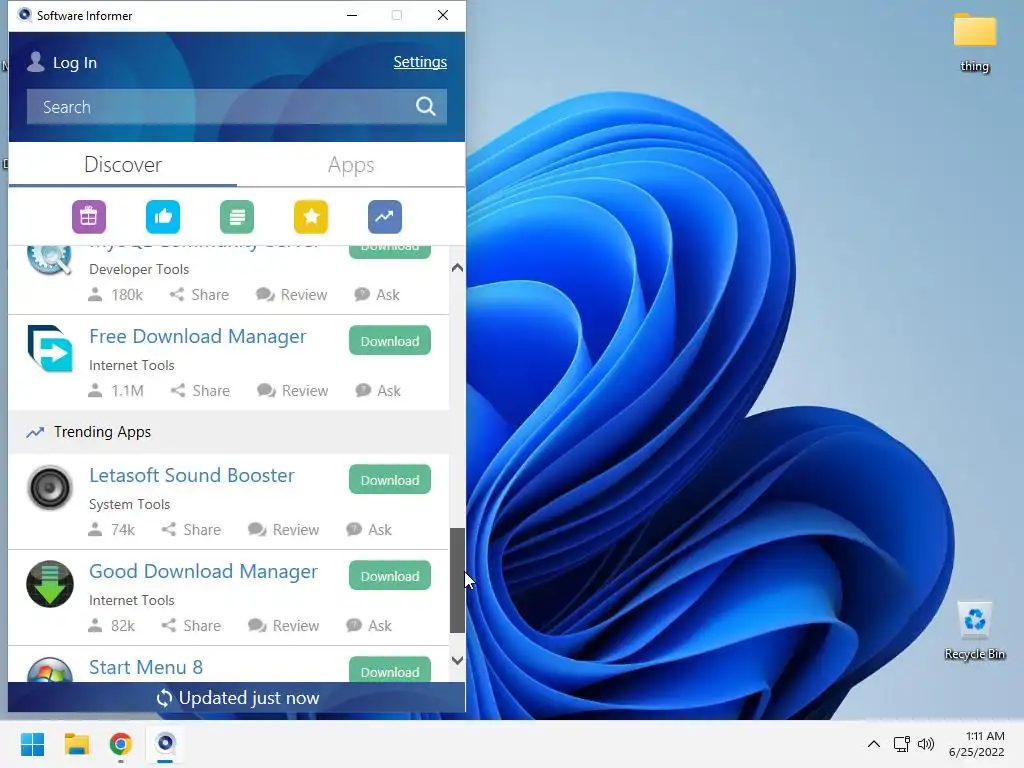This screenshot has width=1024, height=768.
Task: Select the 'thing' folder on the desktop
Action: click(x=974, y=42)
